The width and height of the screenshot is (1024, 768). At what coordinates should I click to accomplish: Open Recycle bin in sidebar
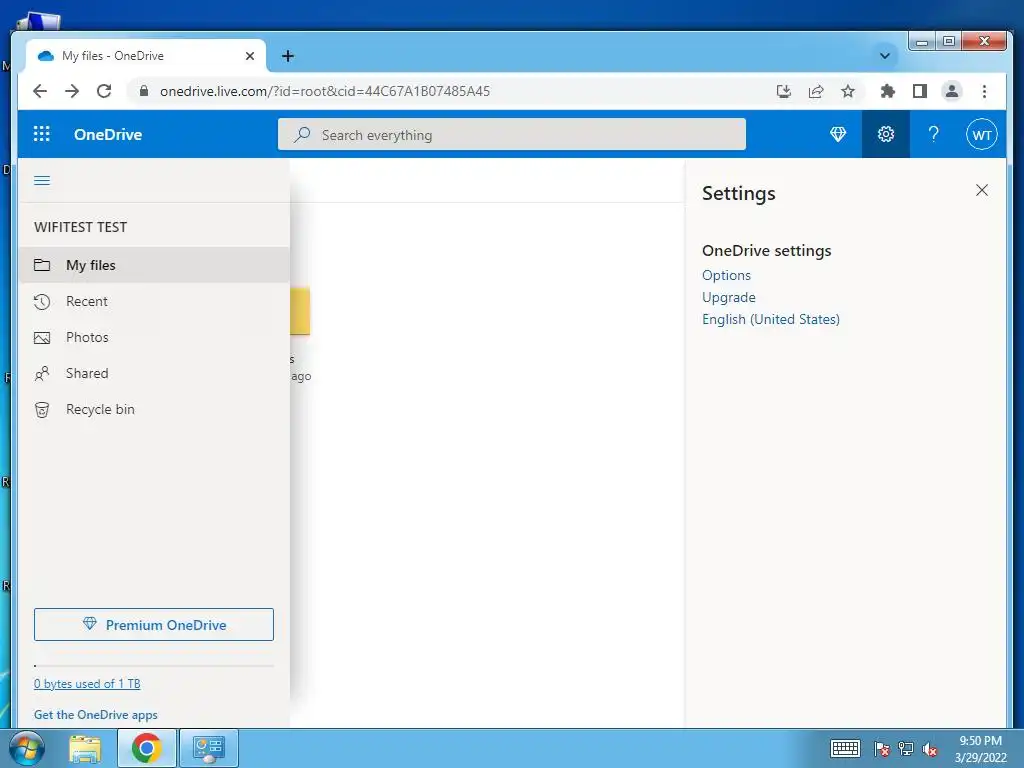[x=154, y=409]
